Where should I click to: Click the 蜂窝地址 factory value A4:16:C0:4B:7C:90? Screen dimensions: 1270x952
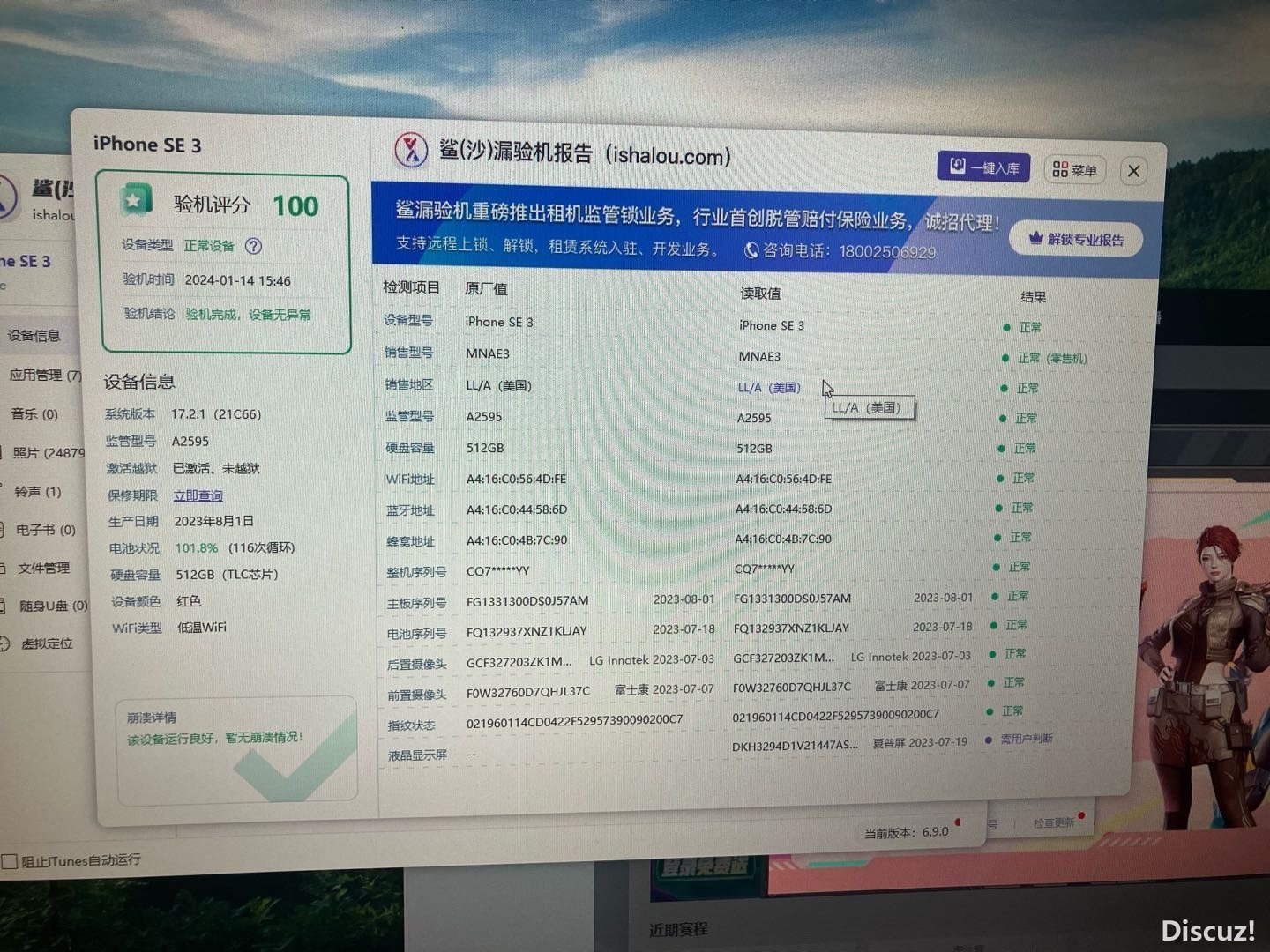pyautogui.click(x=517, y=540)
